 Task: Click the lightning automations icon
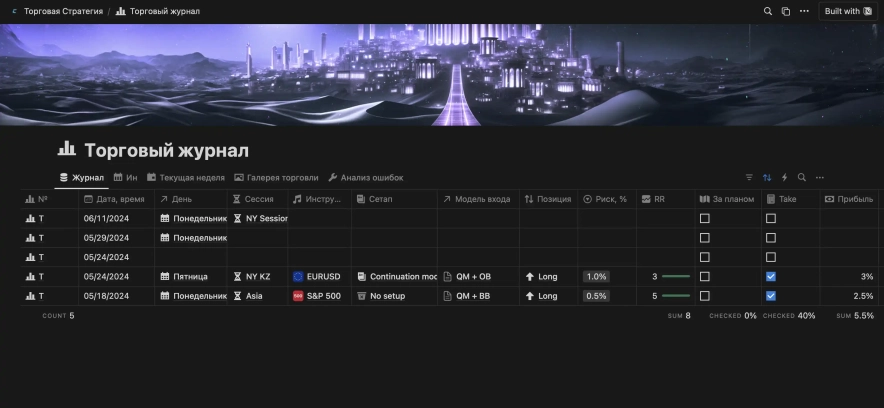point(784,178)
